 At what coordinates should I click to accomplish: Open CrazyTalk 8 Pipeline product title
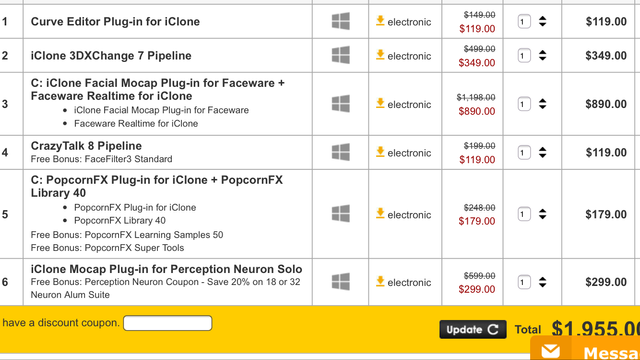(86, 146)
